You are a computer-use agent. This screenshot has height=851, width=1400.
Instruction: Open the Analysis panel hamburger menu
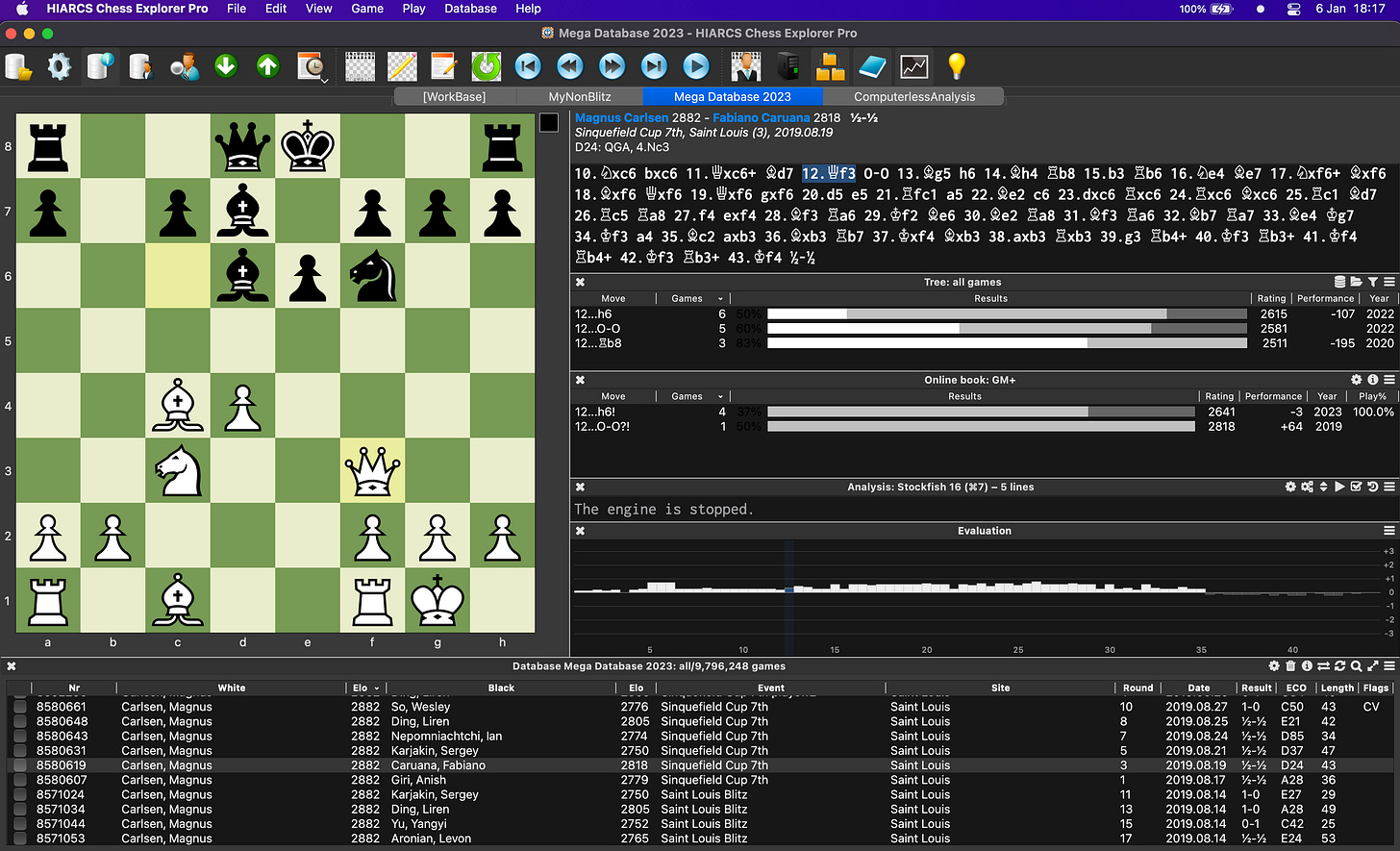click(x=1389, y=487)
